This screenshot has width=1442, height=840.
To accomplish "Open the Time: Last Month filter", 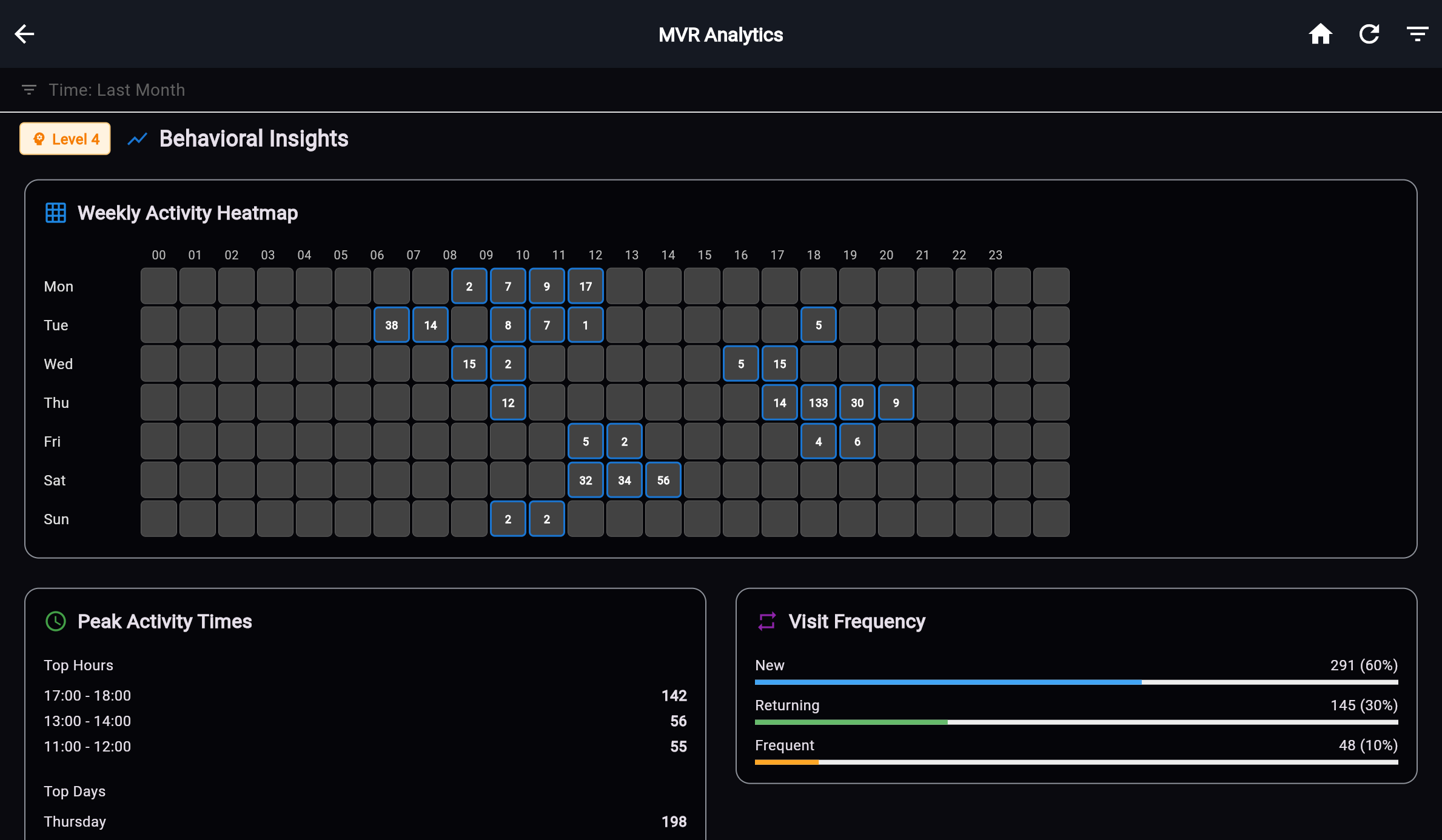I will [117, 89].
